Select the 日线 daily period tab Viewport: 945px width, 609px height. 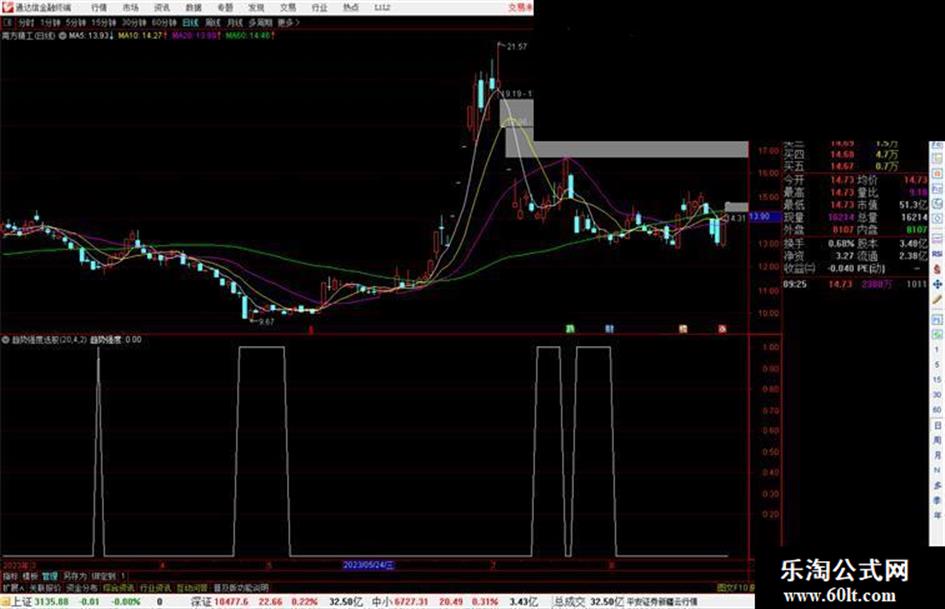pyautogui.click(x=190, y=22)
